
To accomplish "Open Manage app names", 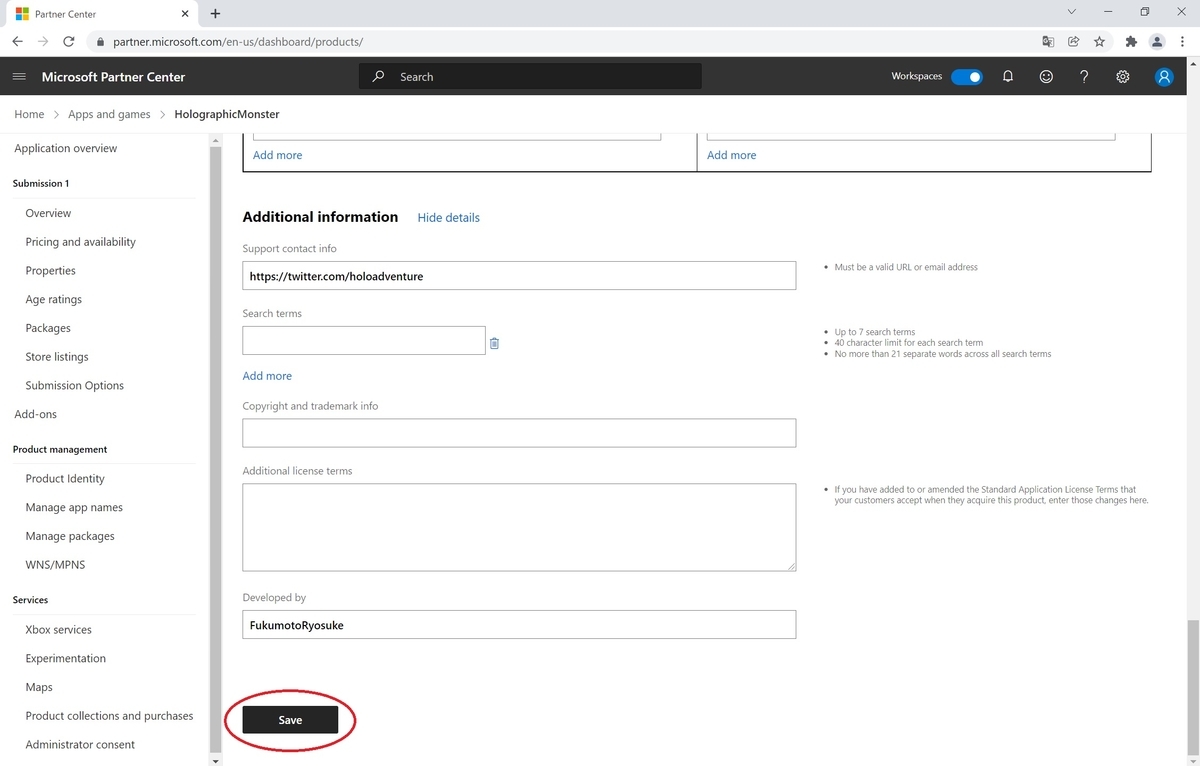I will pos(74,507).
